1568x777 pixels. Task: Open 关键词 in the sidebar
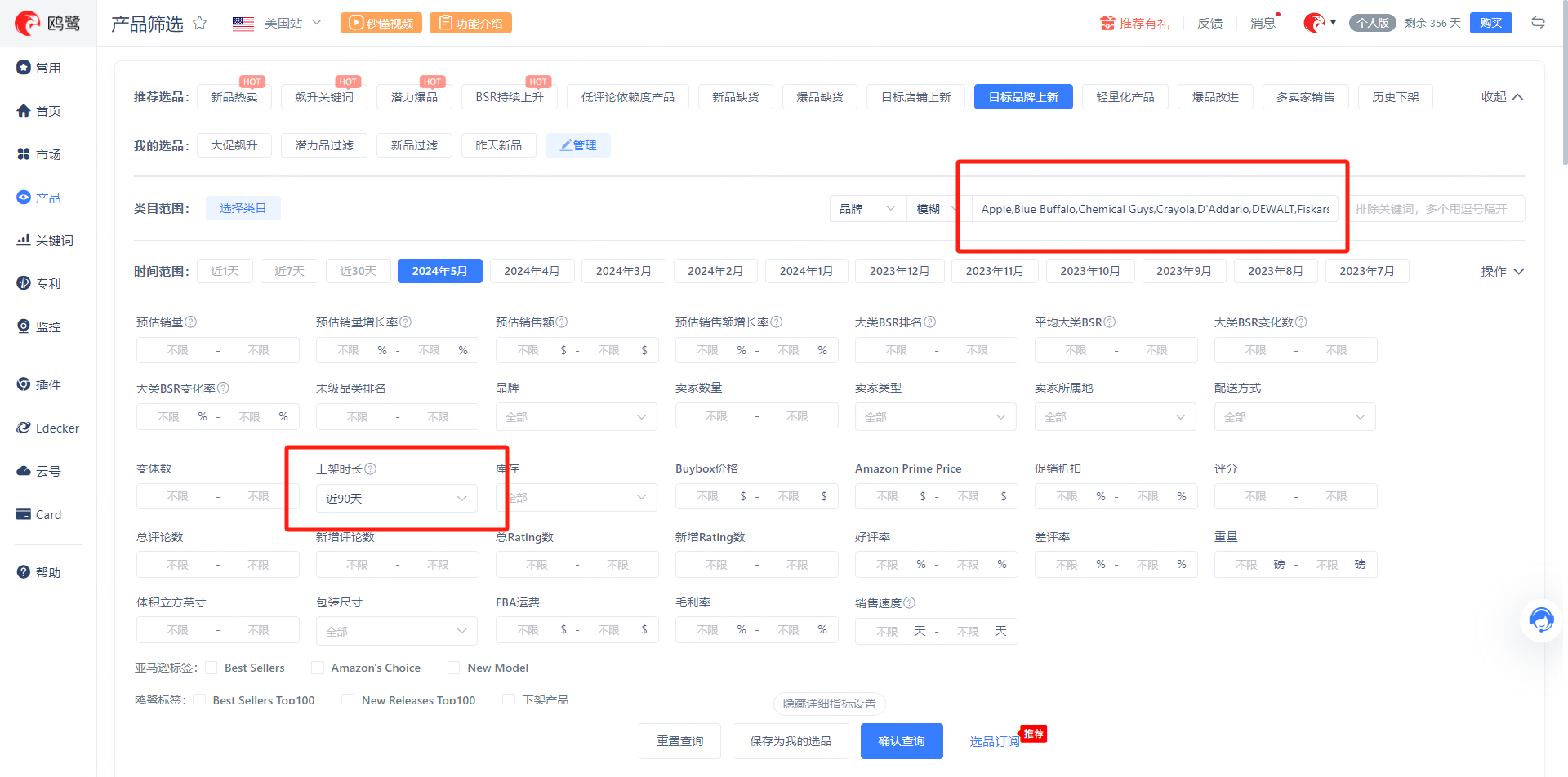pyautogui.click(x=46, y=240)
